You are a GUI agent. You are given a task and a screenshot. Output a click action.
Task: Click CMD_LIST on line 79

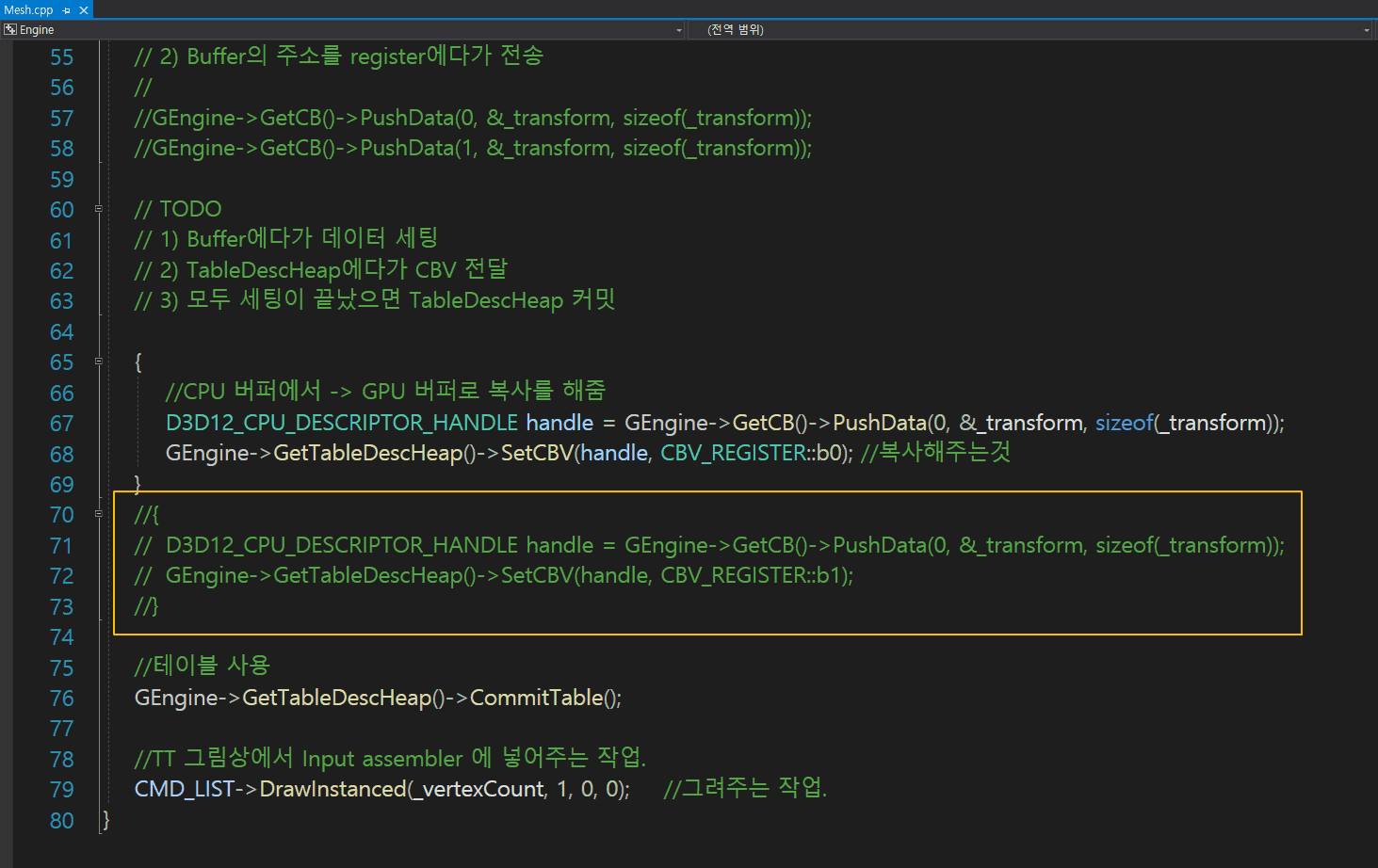click(x=184, y=789)
